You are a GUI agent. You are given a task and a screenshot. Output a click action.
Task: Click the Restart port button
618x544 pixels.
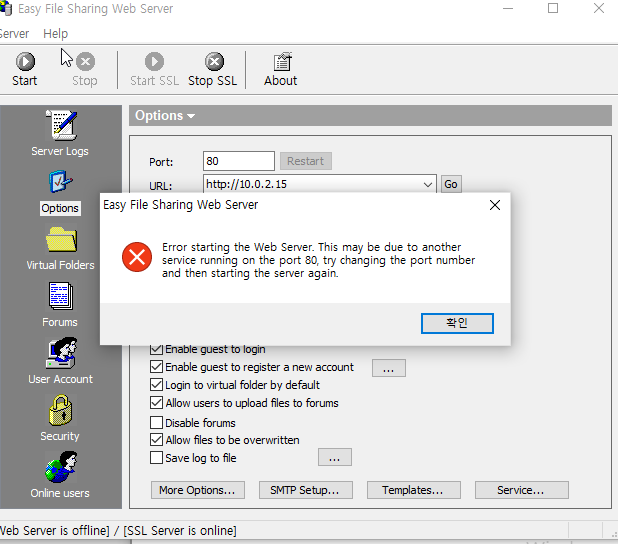(305, 161)
